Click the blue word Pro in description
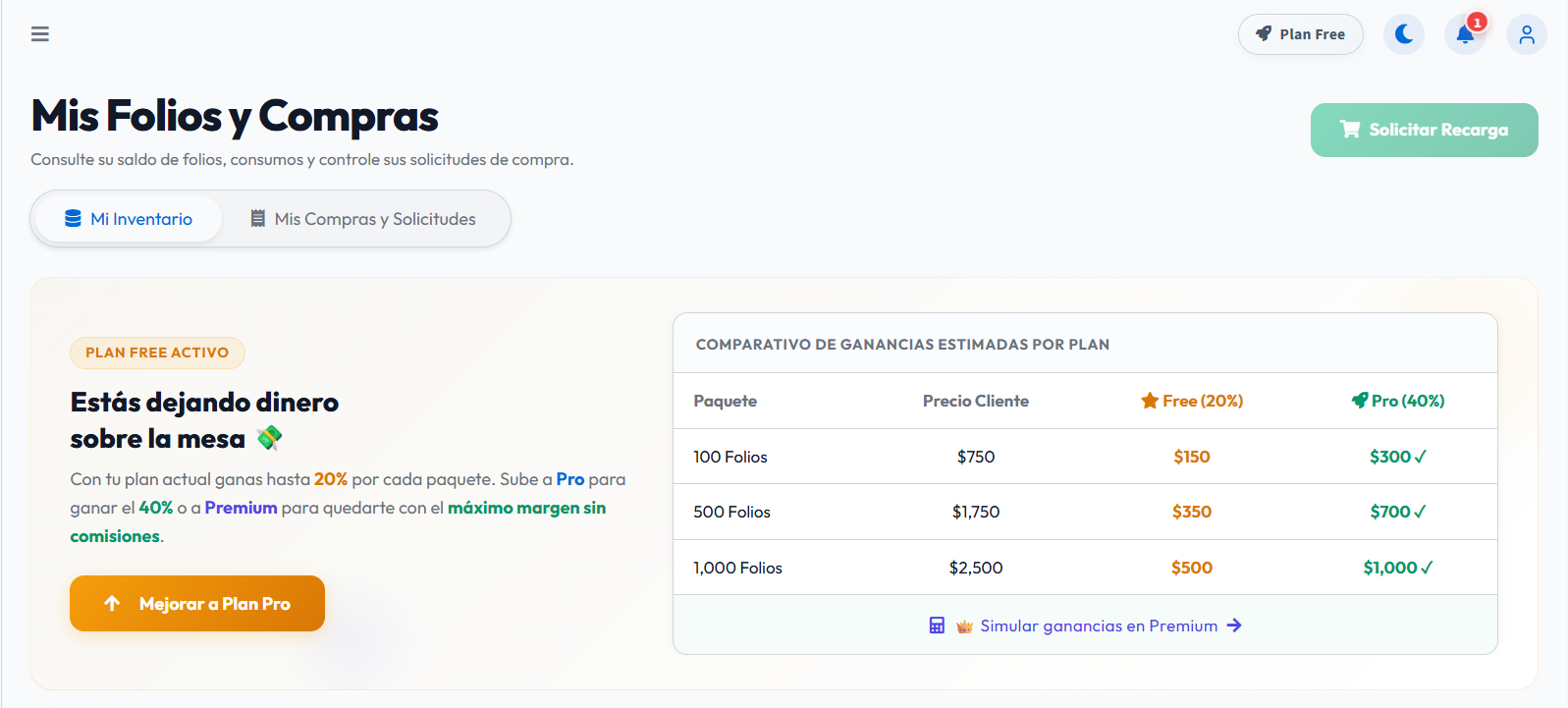This screenshot has height=708, width=1568. tap(570, 479)
